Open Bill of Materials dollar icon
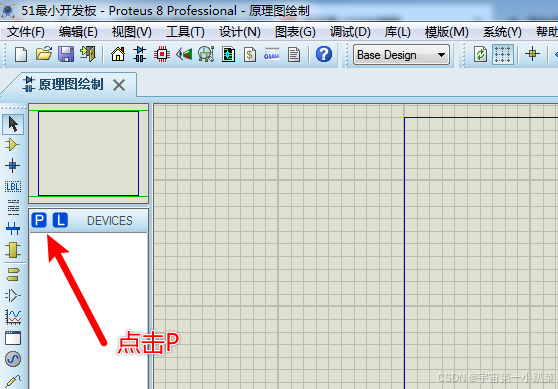 click(250, 55)
